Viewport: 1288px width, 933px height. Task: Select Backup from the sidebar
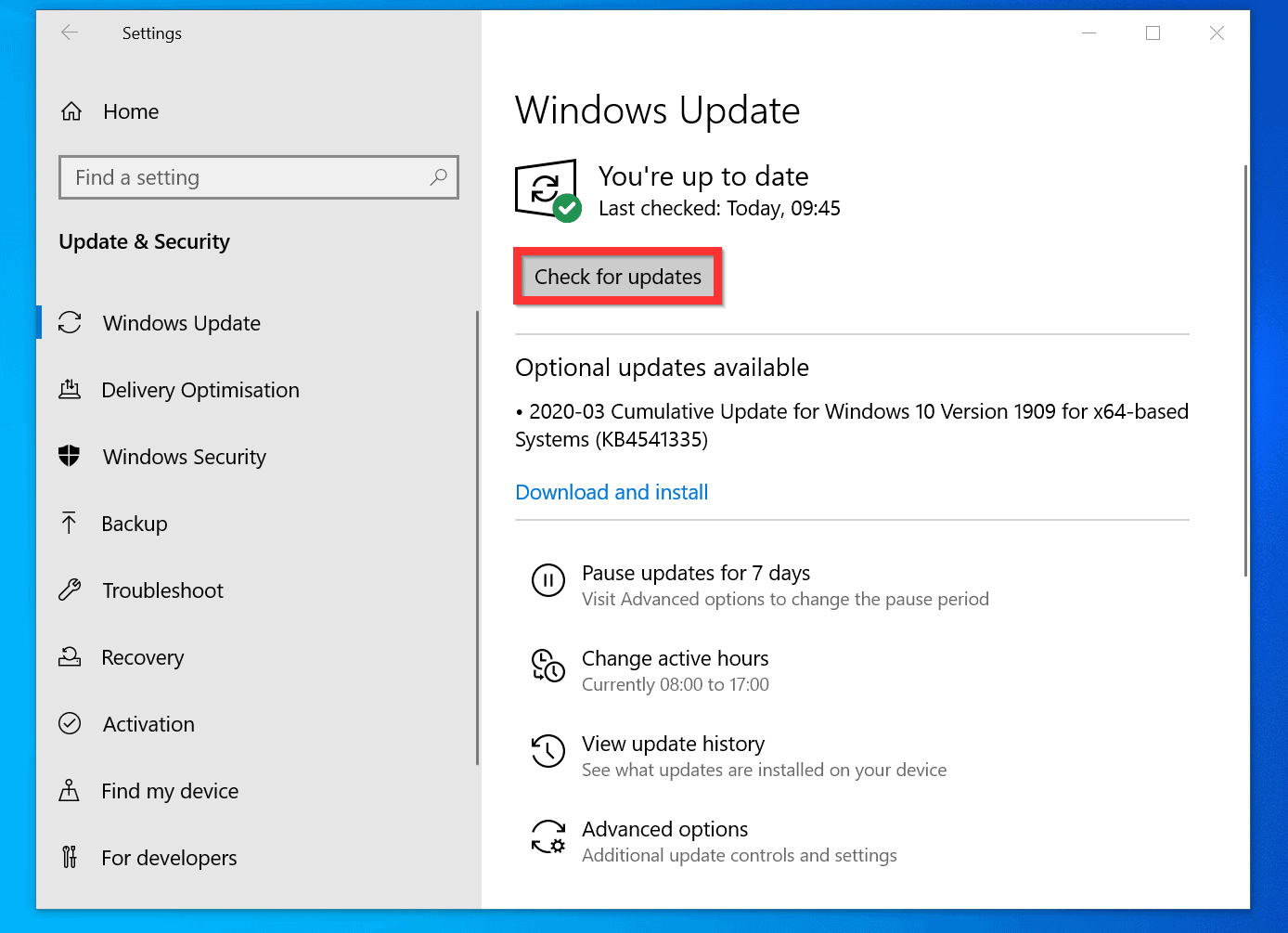coord(135,524)
